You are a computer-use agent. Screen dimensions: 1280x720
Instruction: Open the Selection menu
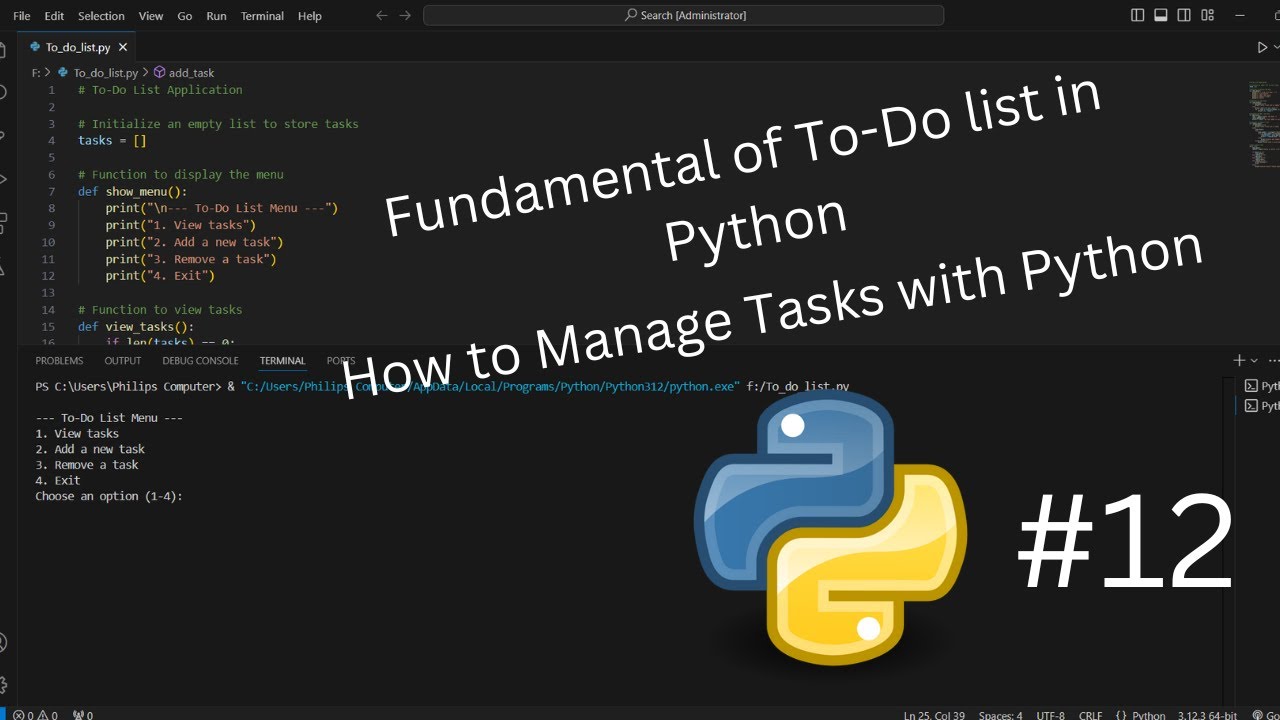(x=101, y=16)
